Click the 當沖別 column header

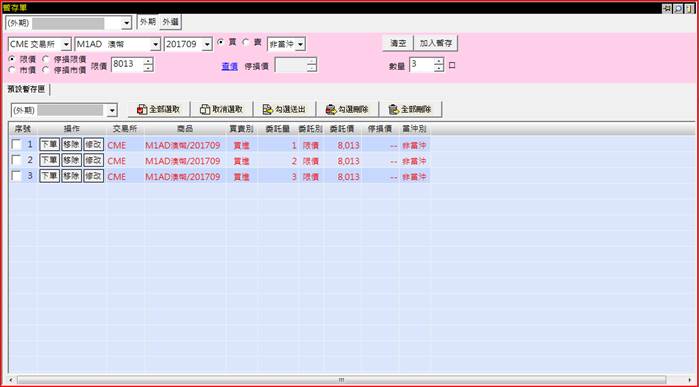[x=414, y=129]
